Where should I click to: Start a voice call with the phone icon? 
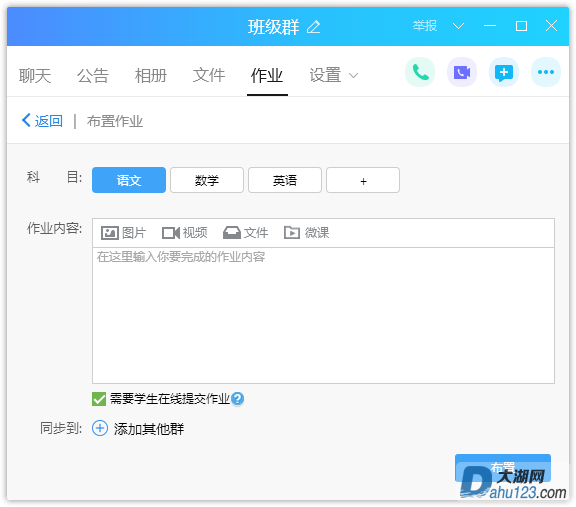click(x=420, y=72)
